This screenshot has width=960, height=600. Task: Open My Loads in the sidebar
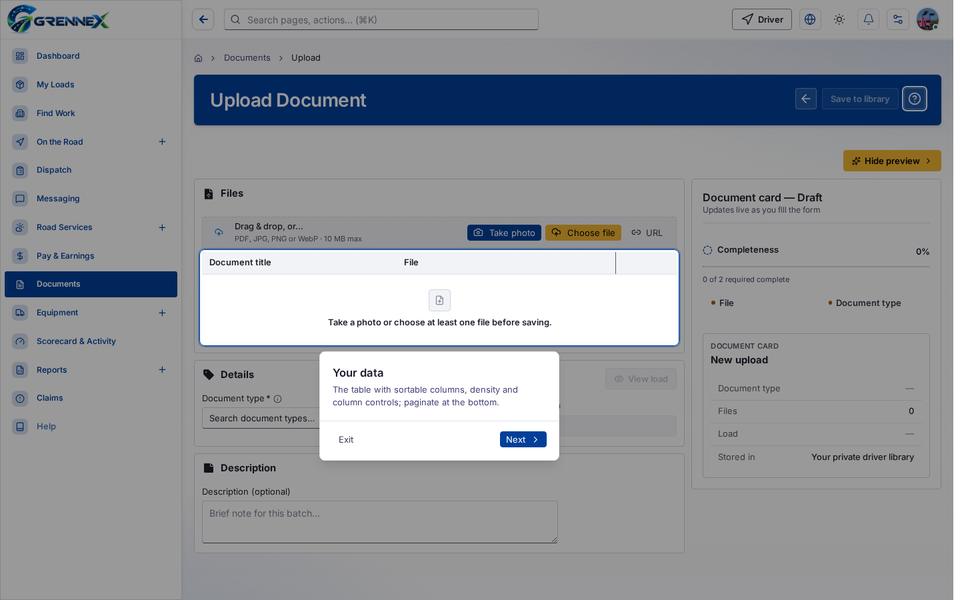tap(91, 84)
